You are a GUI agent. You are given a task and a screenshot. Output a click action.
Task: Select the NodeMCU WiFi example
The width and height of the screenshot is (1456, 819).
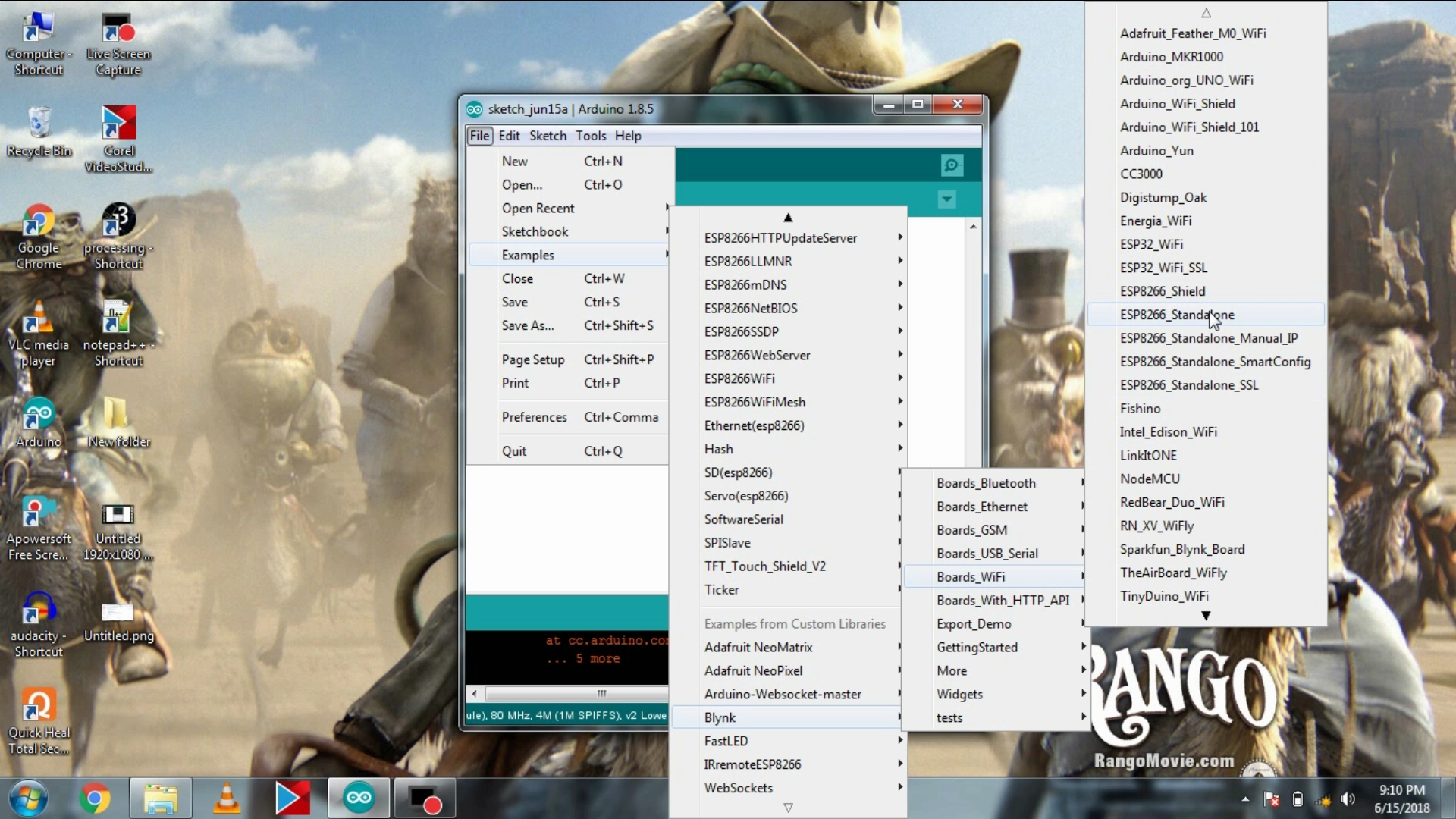click(x=1148, y=478)
